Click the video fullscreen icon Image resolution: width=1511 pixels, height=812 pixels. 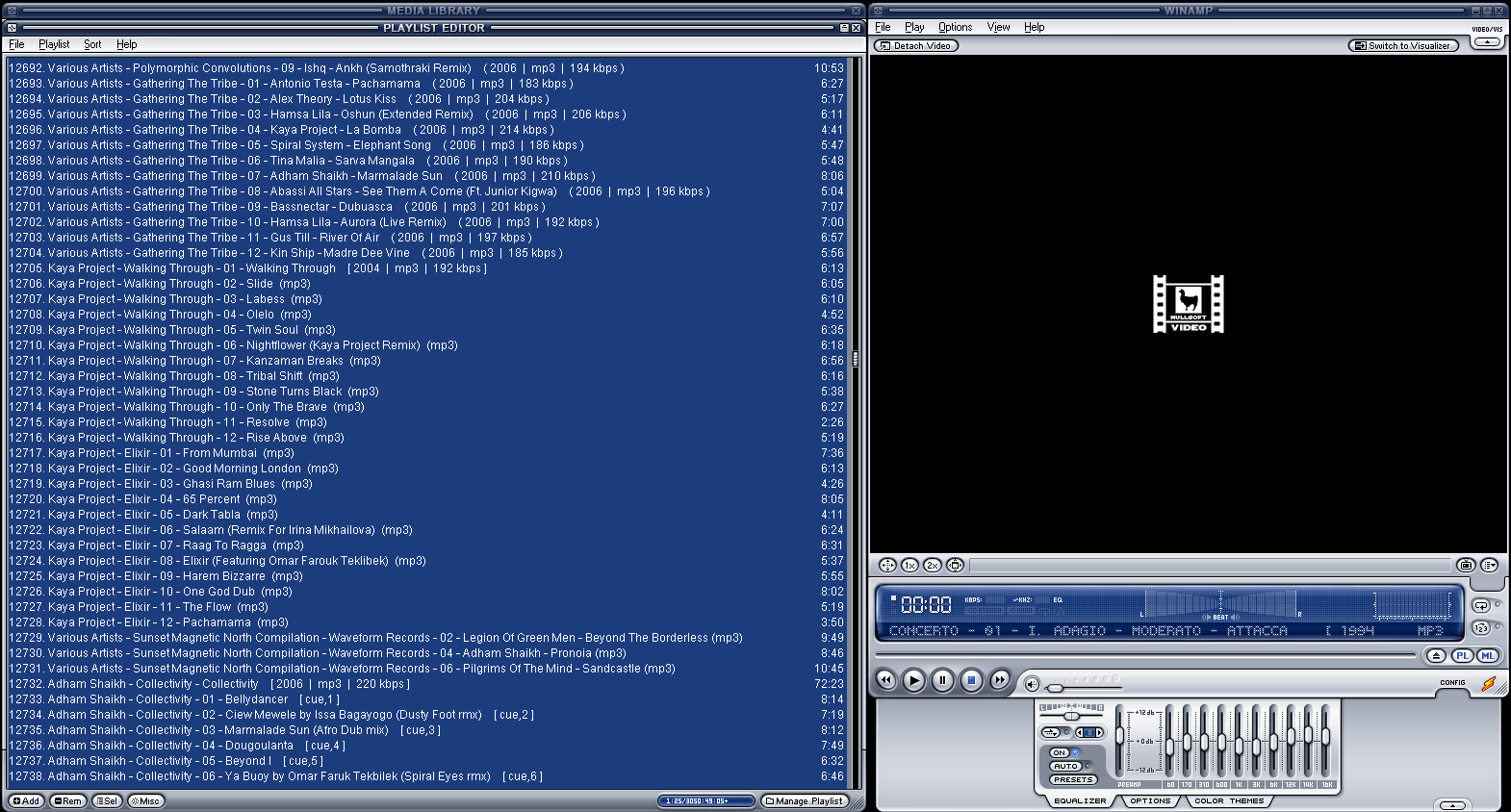[x=955, y=566]
